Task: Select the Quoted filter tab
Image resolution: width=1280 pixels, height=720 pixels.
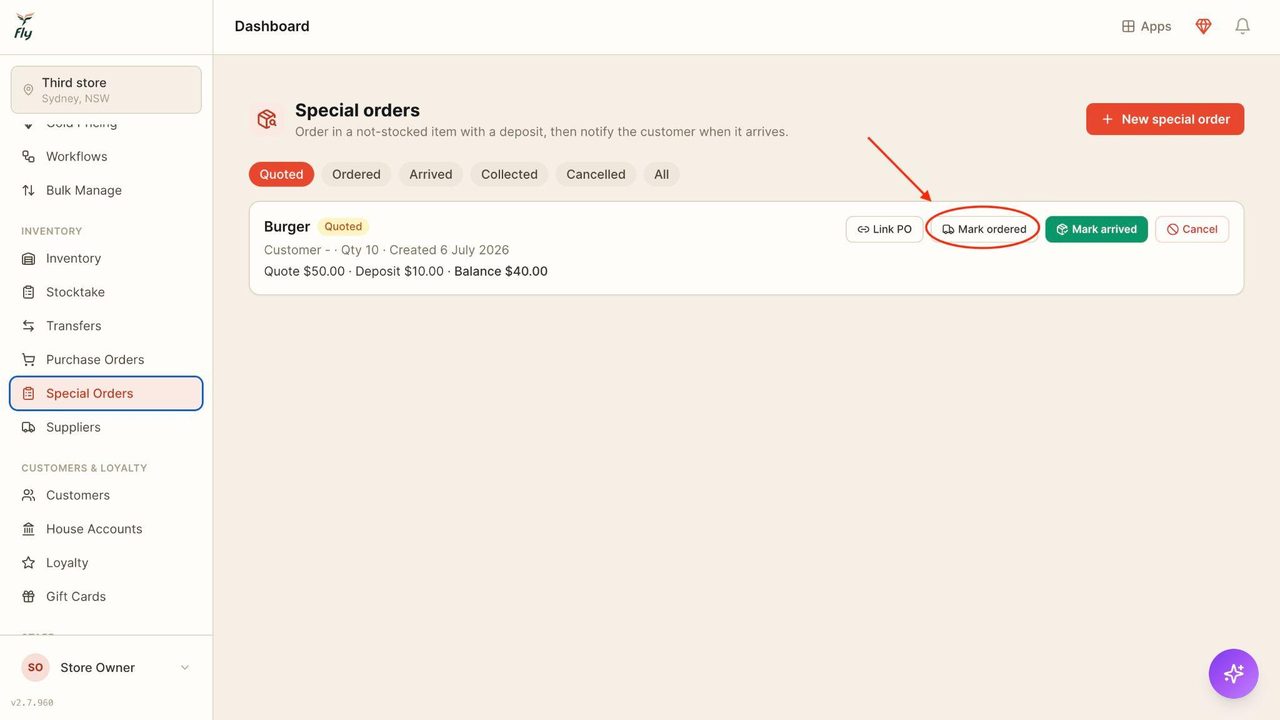Action: pos(281,174)
